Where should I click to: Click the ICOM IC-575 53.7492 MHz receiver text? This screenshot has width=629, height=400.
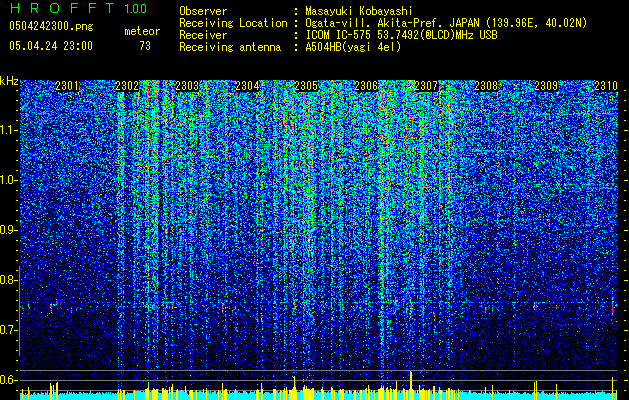point(401,35)
